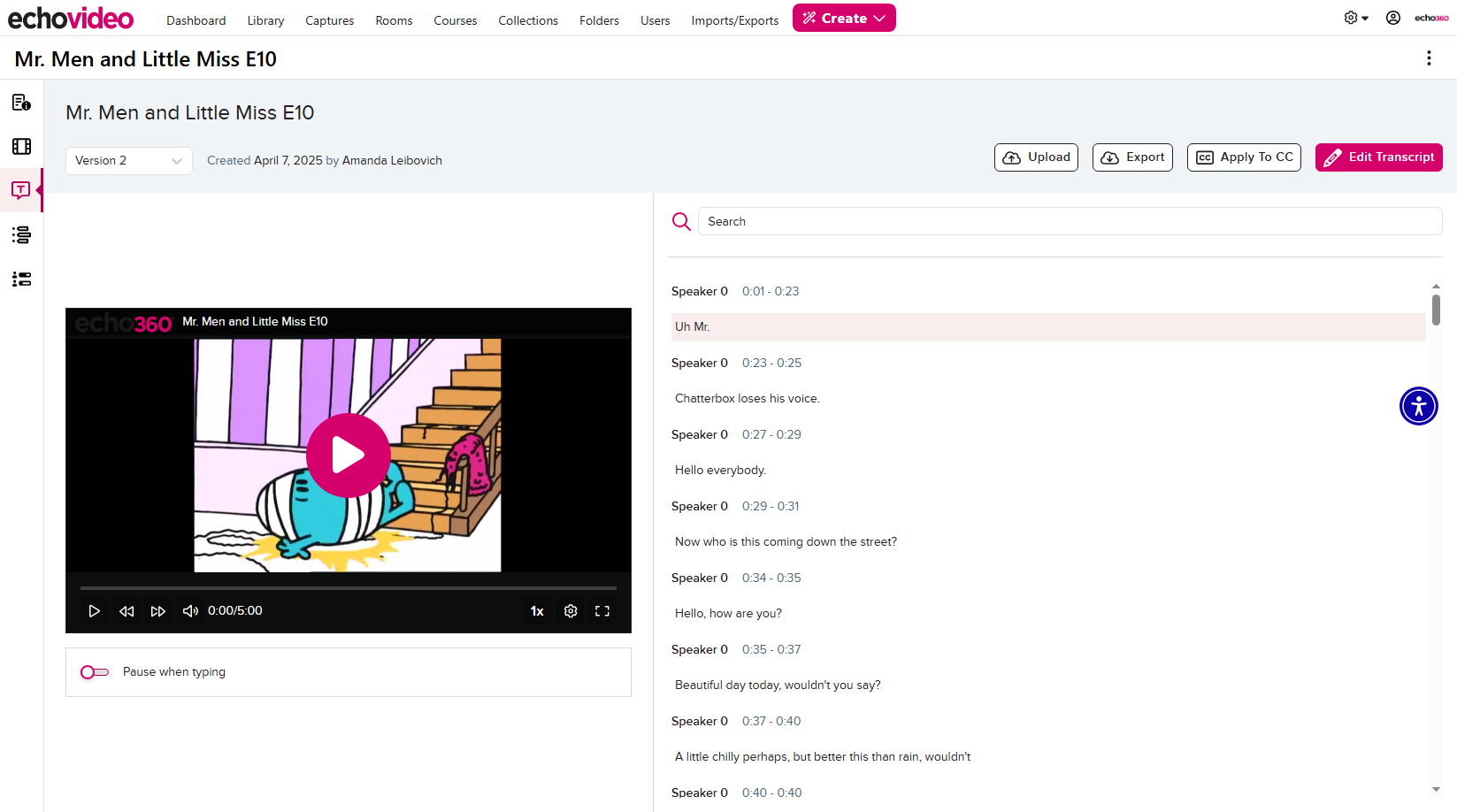Select 'Chatterbox loses his voice.' line
The width and height of the screenshot is (1457, 812).
point(748,399)
